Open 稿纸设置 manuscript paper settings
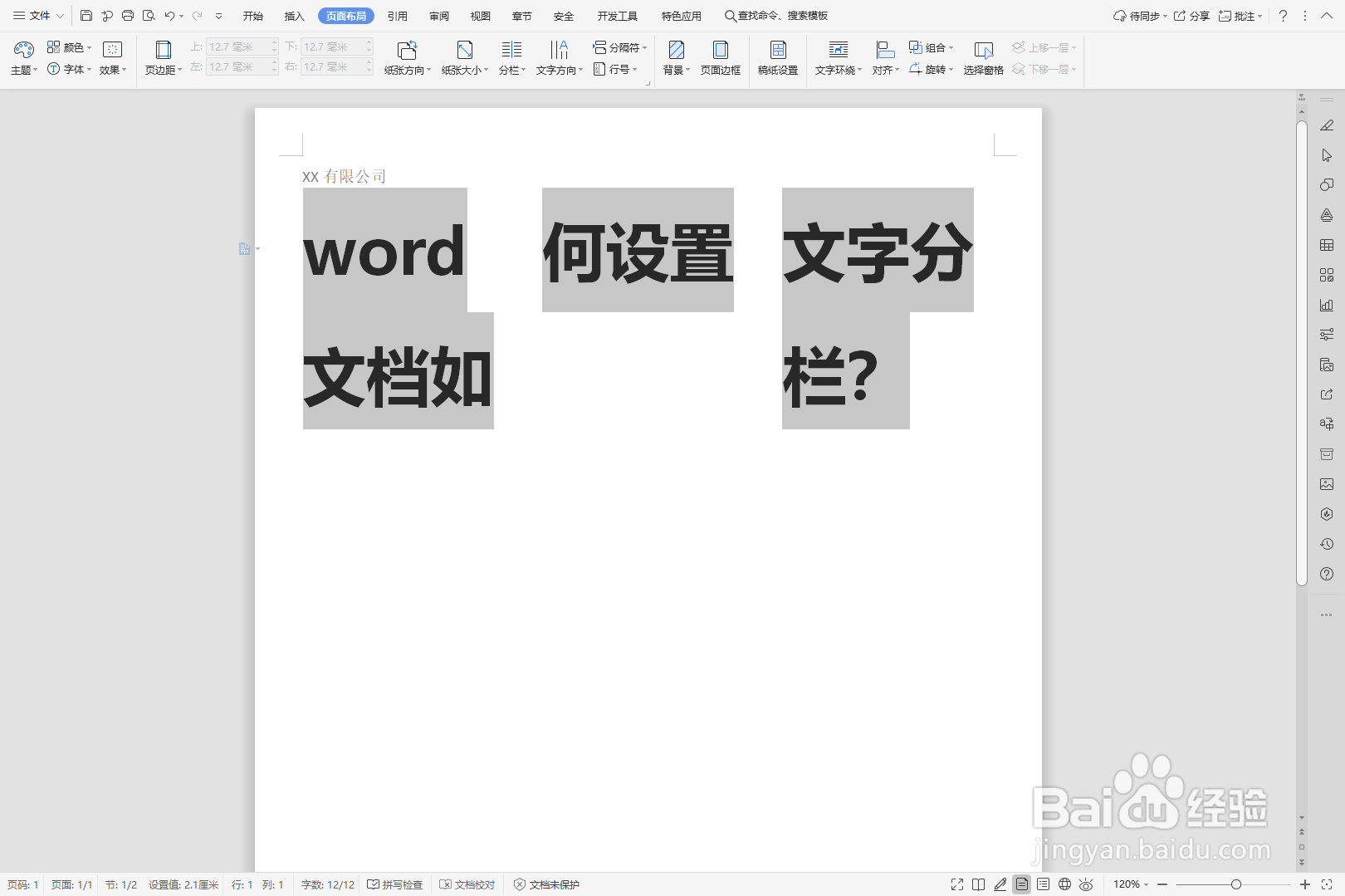This screenshot has width=1345, height=896. pyautogui.click(x=777, y=58)
